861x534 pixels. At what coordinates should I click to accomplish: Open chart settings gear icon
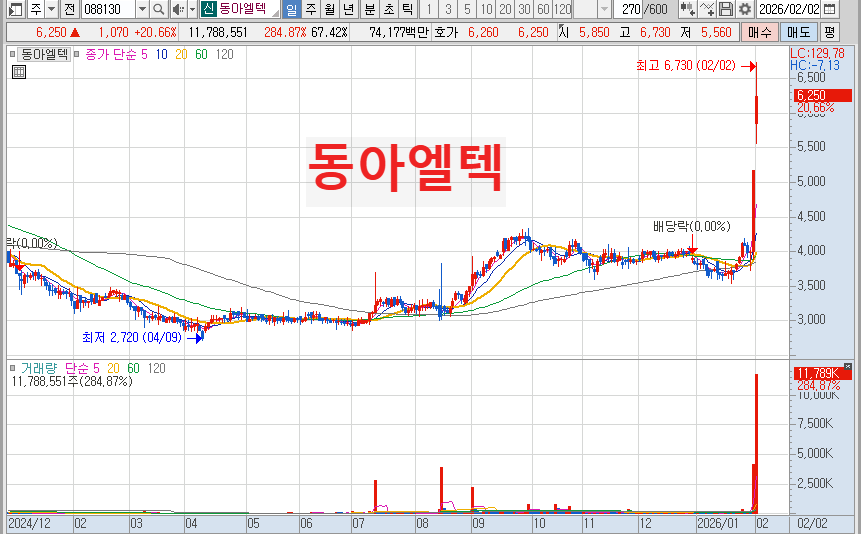click(x=745, y=9)
